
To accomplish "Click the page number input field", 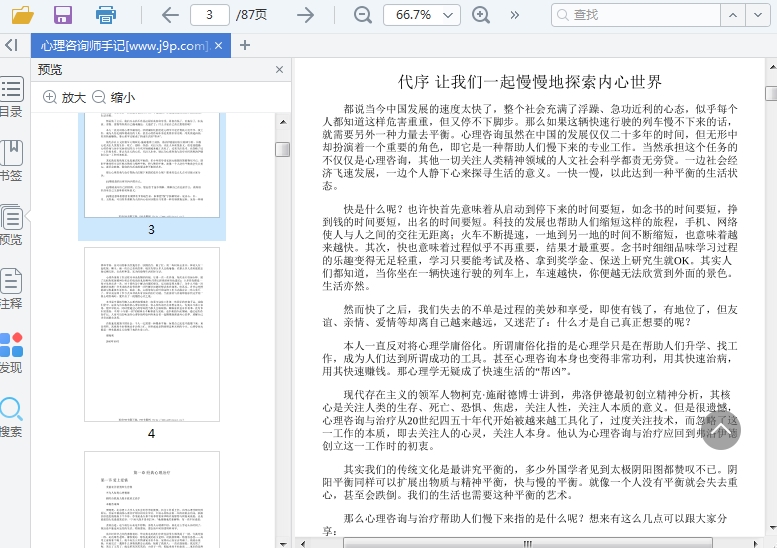I will [x=210, y=15].
